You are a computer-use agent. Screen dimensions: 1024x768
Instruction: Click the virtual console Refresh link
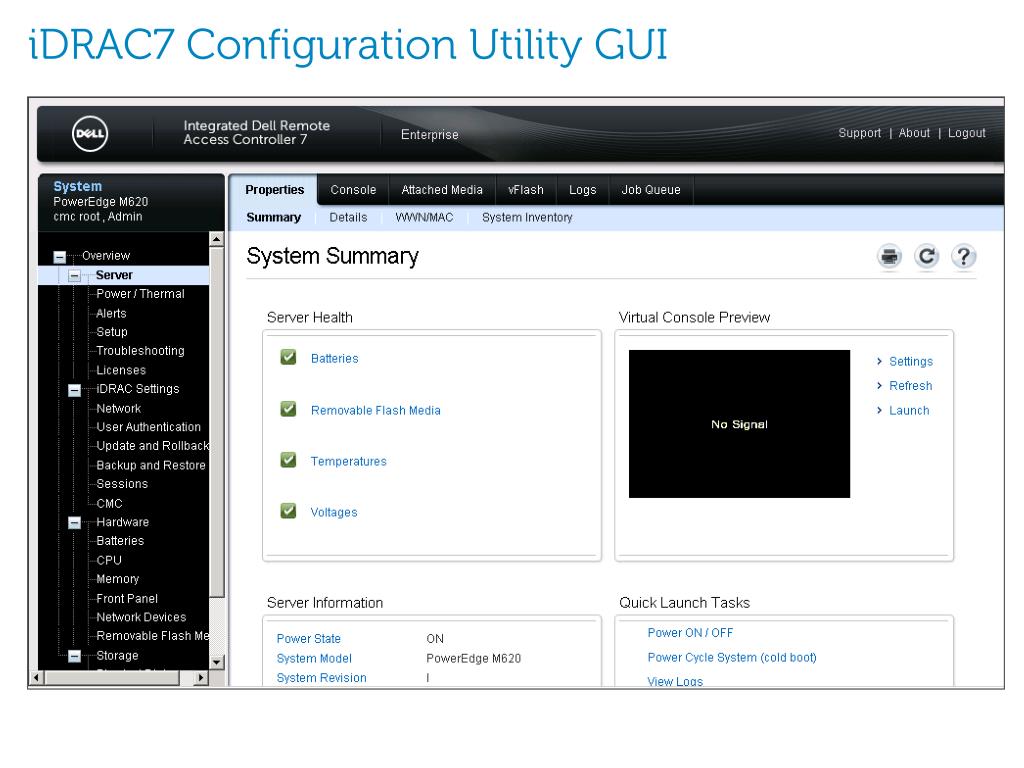[x=910, y=385]
